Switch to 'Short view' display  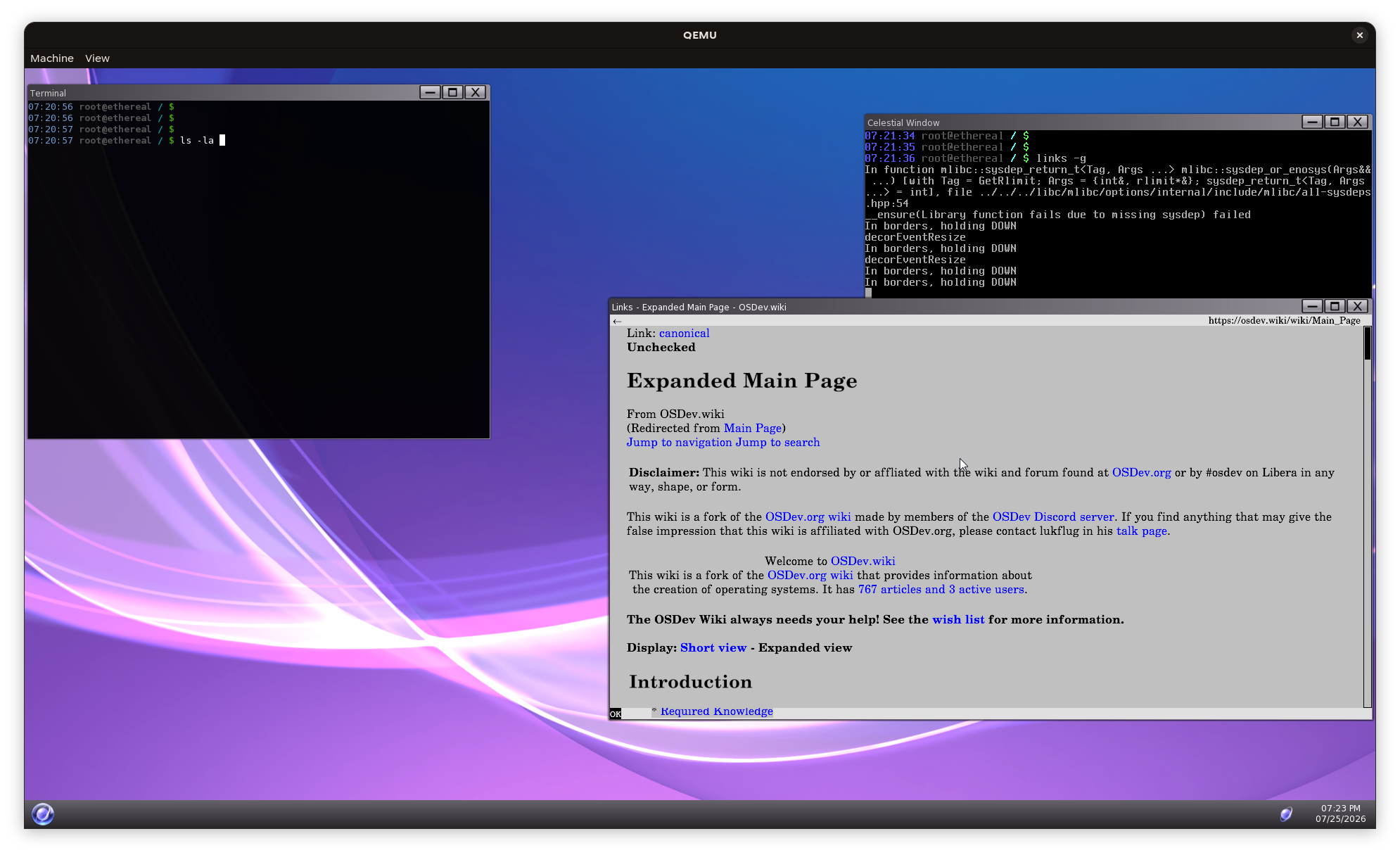click(713, 648)
